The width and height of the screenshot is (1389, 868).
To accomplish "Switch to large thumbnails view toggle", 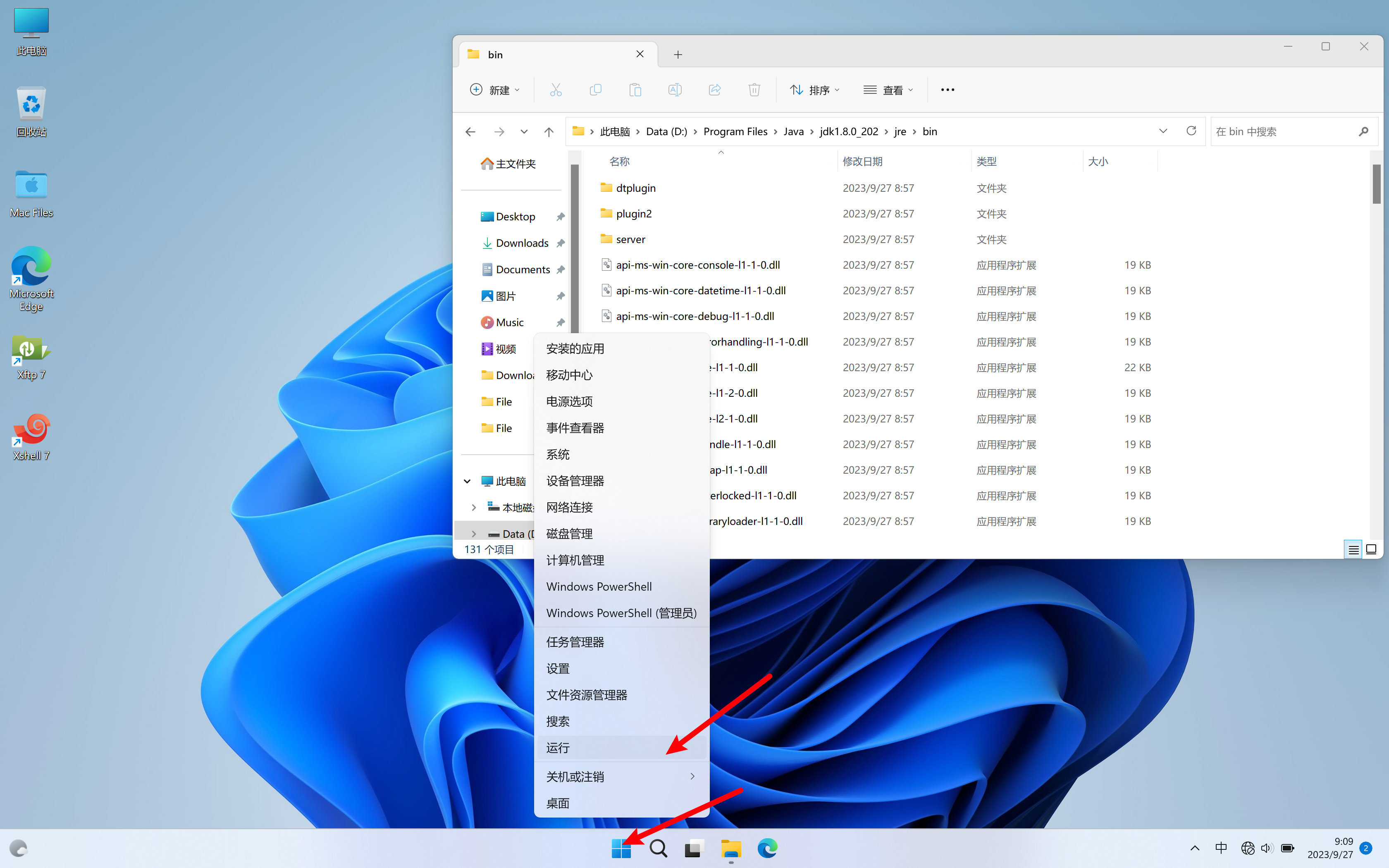I will click(1371, 549).
